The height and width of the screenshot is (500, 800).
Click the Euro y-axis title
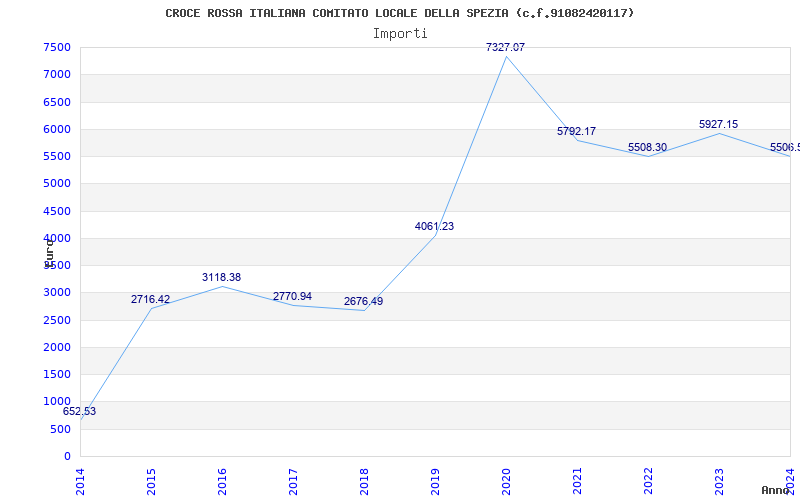coord(49,252)
